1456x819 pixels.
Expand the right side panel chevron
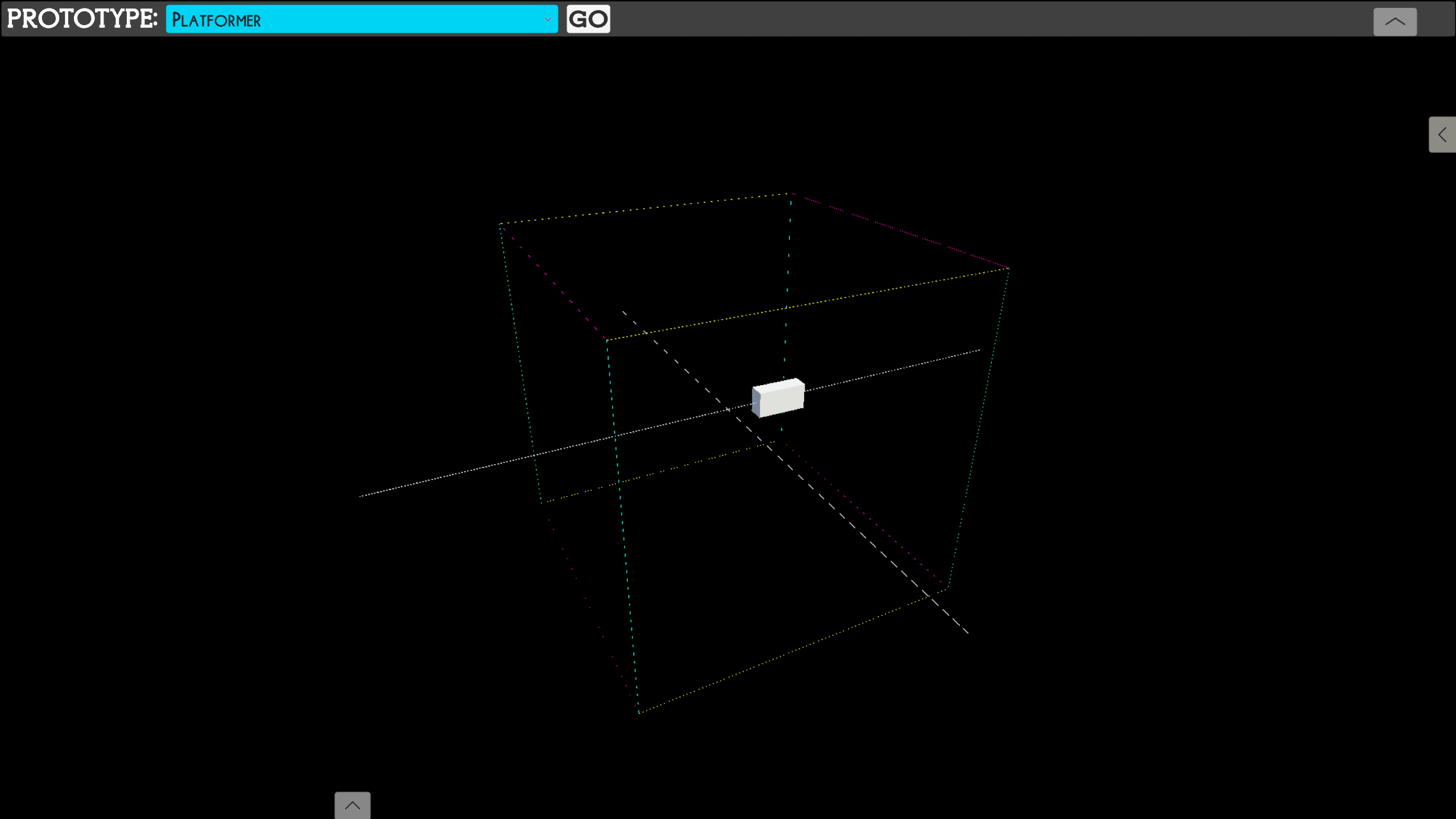pos(1442,135)
